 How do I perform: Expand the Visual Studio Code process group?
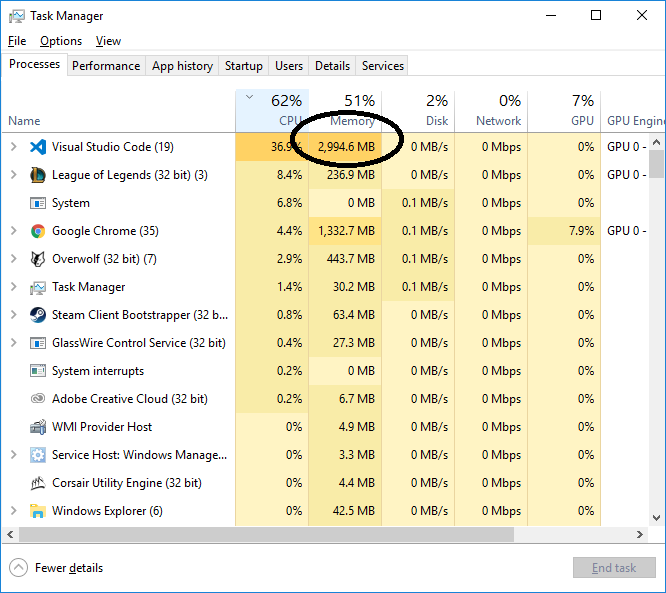[x=14, y=147]
